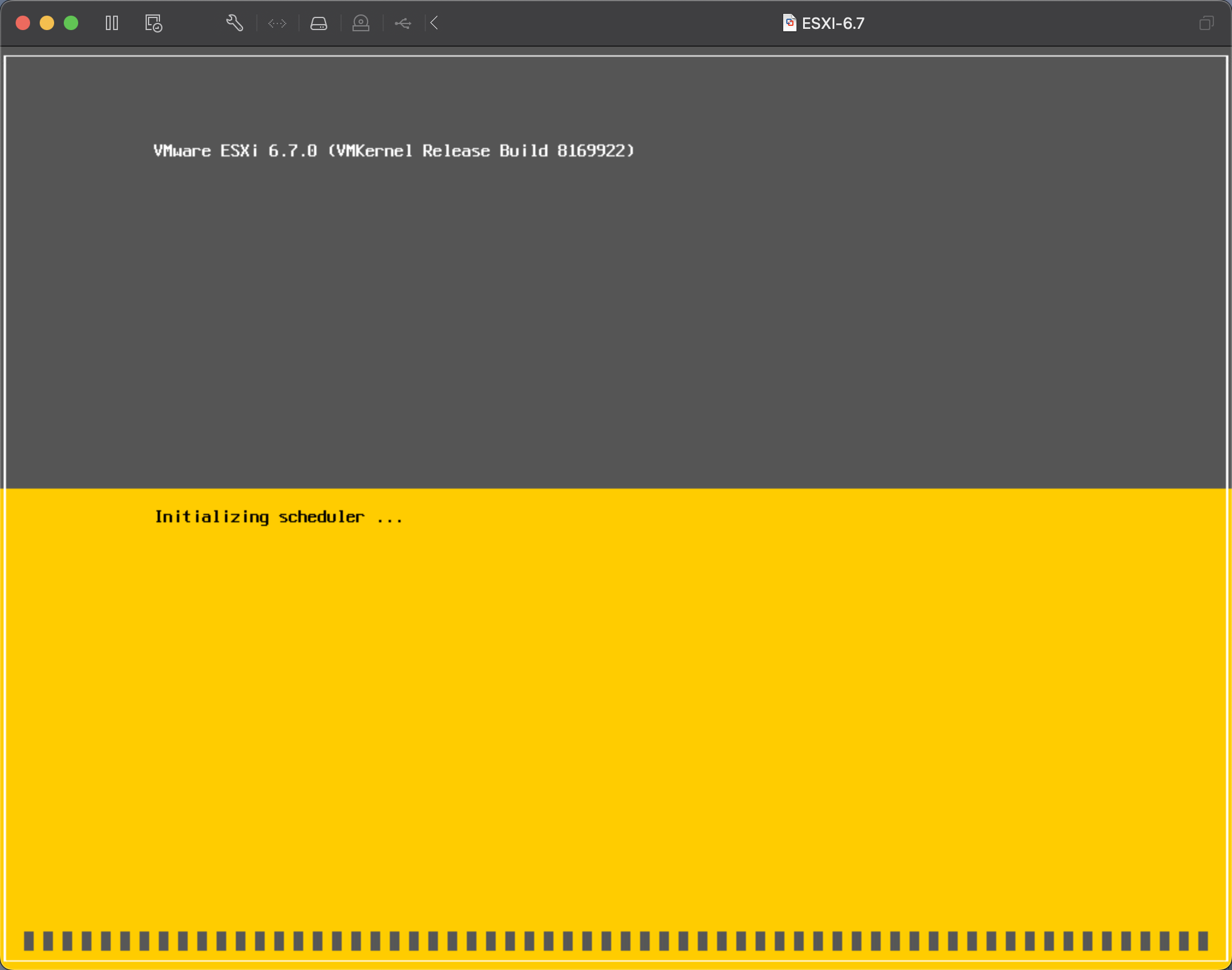This screenshot has width=1232, height=970.
Task: Open virtual machine settings wrench icon
Action: coord(234,23)
